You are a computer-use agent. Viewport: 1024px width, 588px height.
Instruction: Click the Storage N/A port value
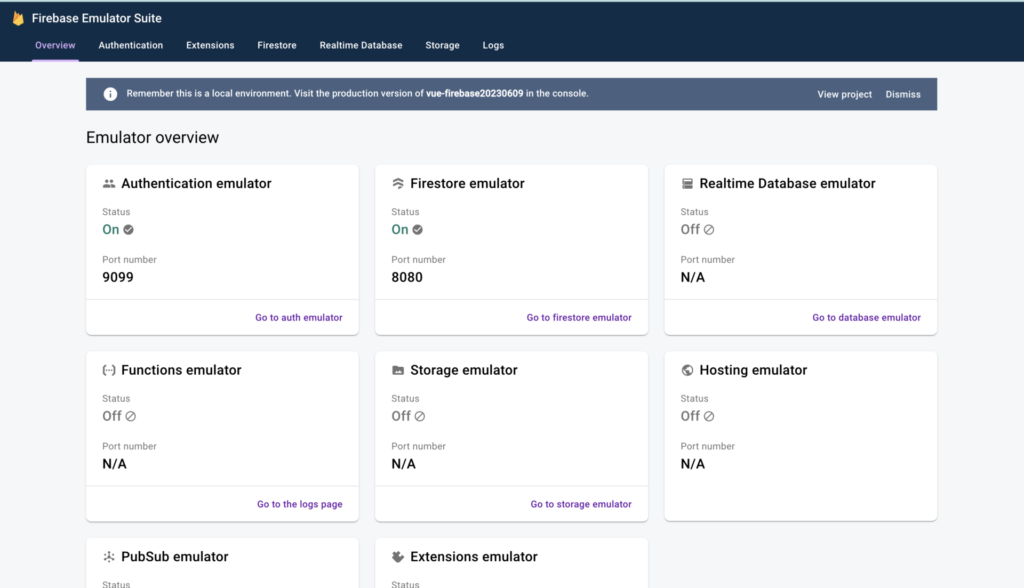[x=404, y=464]
